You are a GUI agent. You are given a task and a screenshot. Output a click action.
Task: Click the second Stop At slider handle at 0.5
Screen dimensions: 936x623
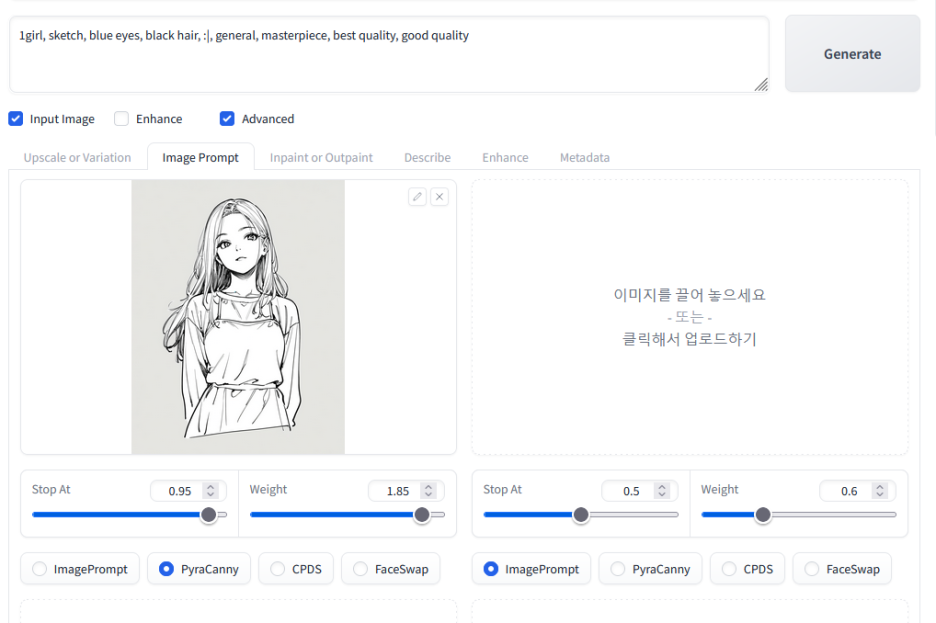point(581,514)
